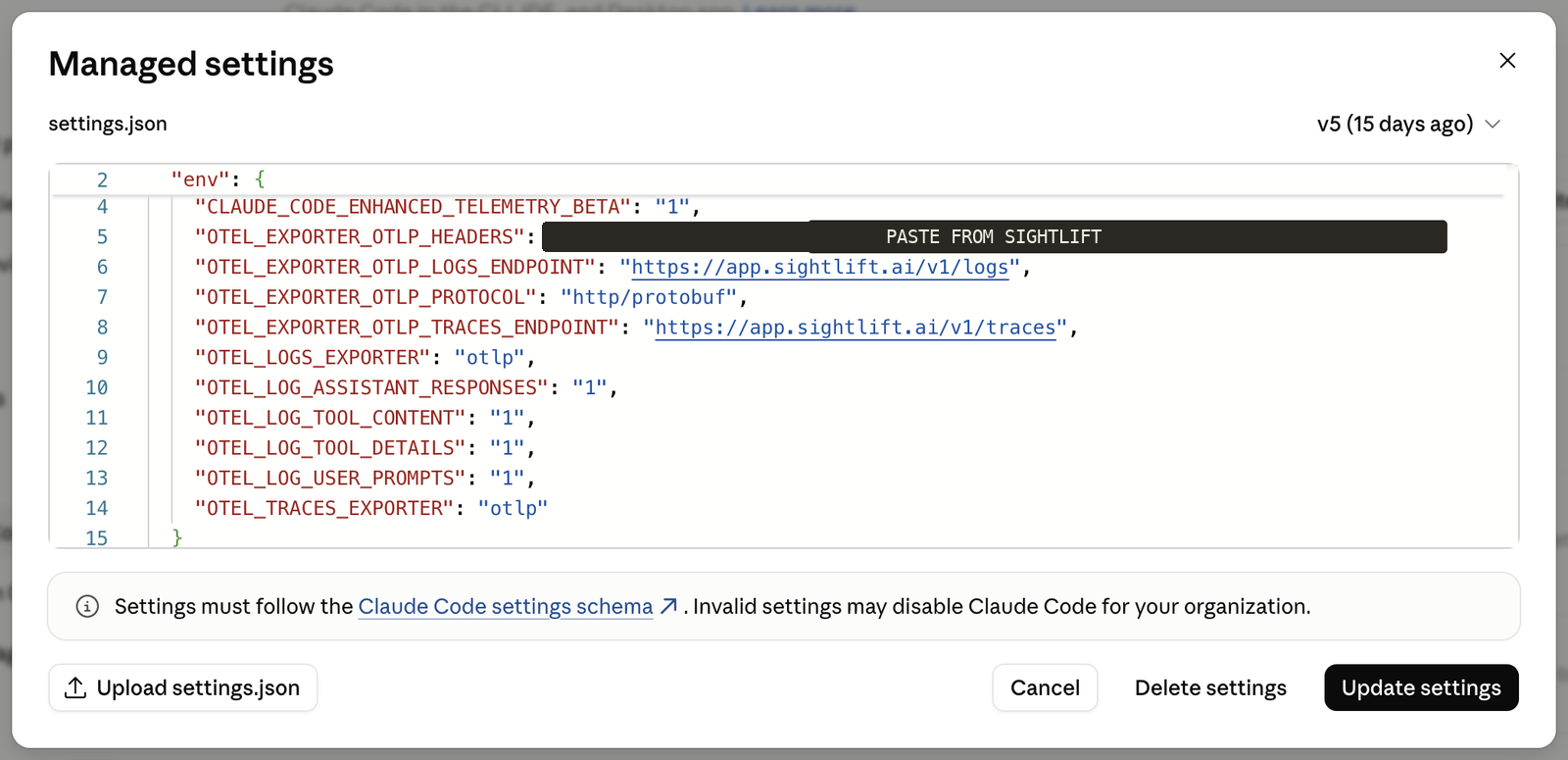The height and width of the screenshot is (760, 1568).
Task: Click the Delete settings button
Action: coord(1210,687)
